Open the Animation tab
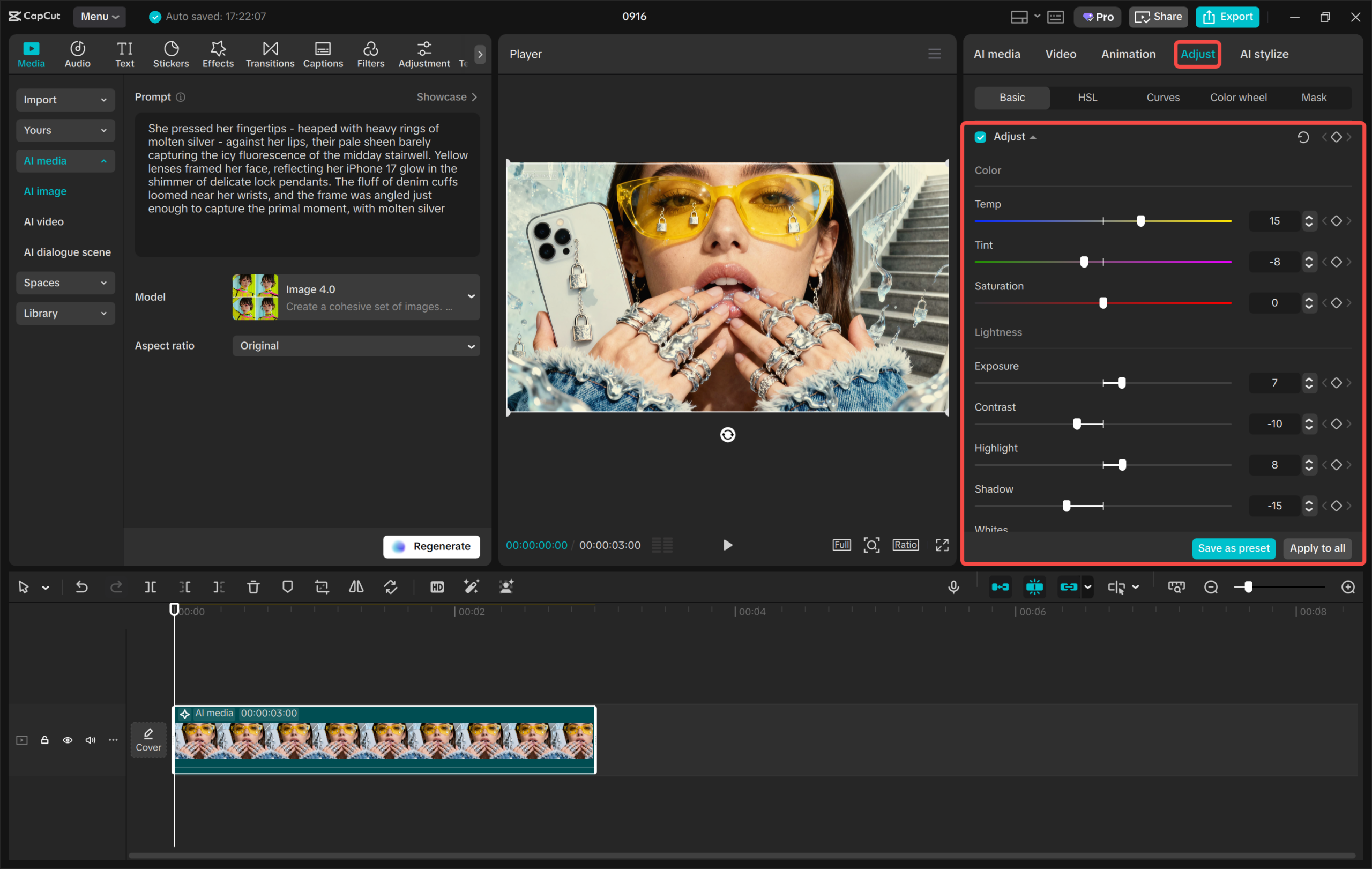The image size is (1372, 869). pos(1128,54)
